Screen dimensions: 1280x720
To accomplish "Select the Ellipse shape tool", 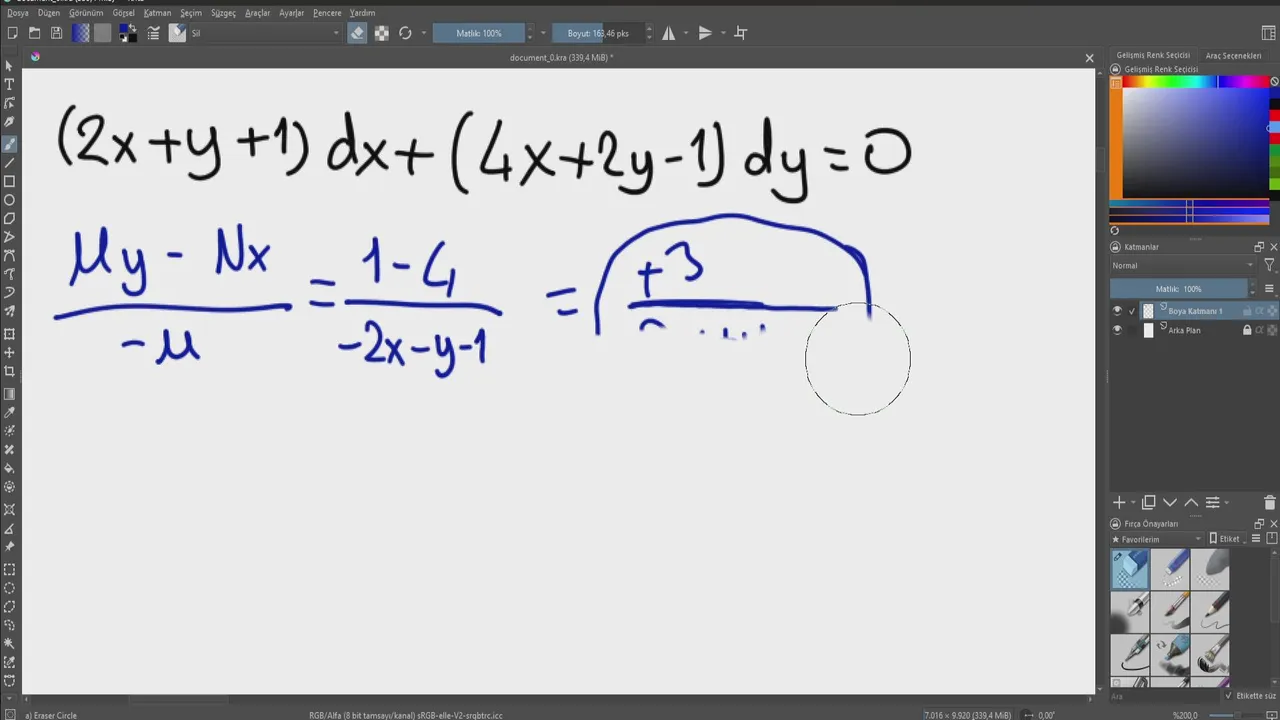I will (9, 200).
